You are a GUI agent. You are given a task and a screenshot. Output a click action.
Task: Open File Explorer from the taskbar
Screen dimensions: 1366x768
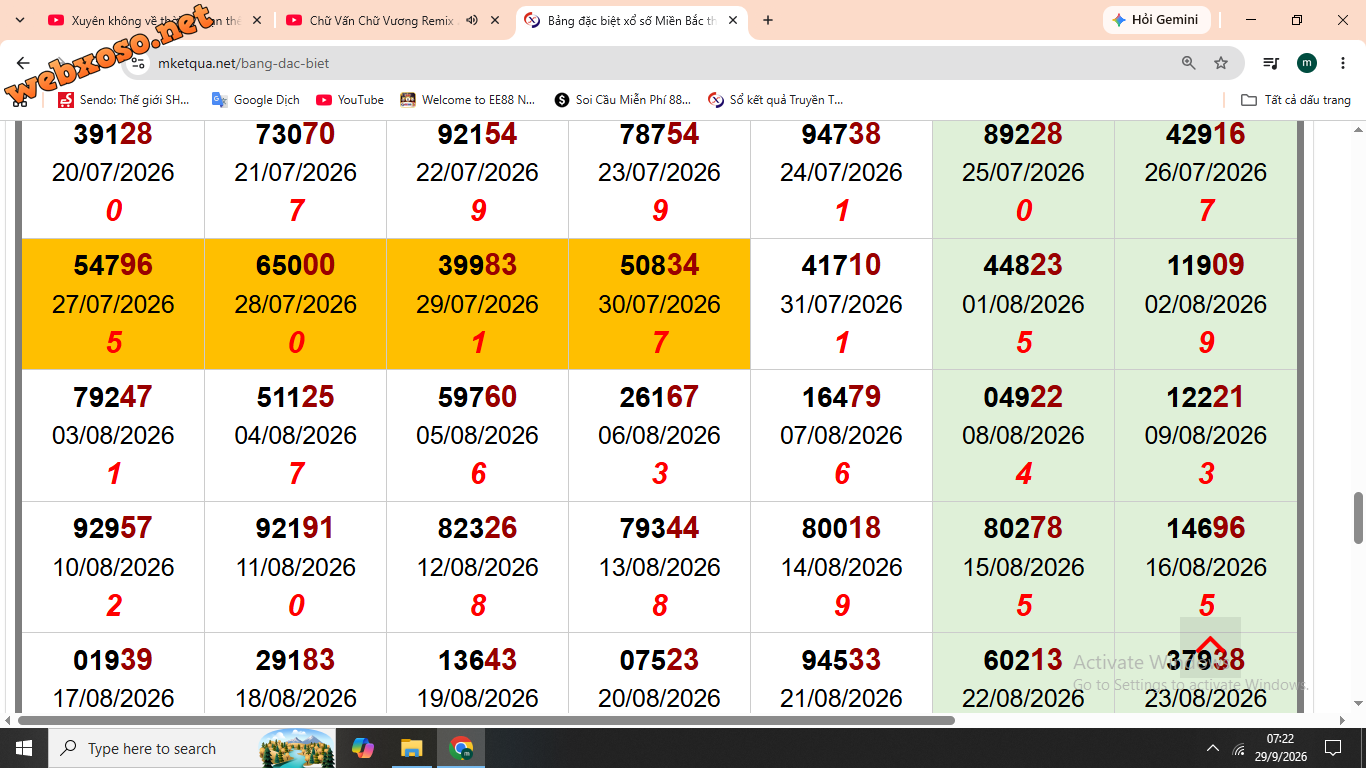tap(411, 748)
